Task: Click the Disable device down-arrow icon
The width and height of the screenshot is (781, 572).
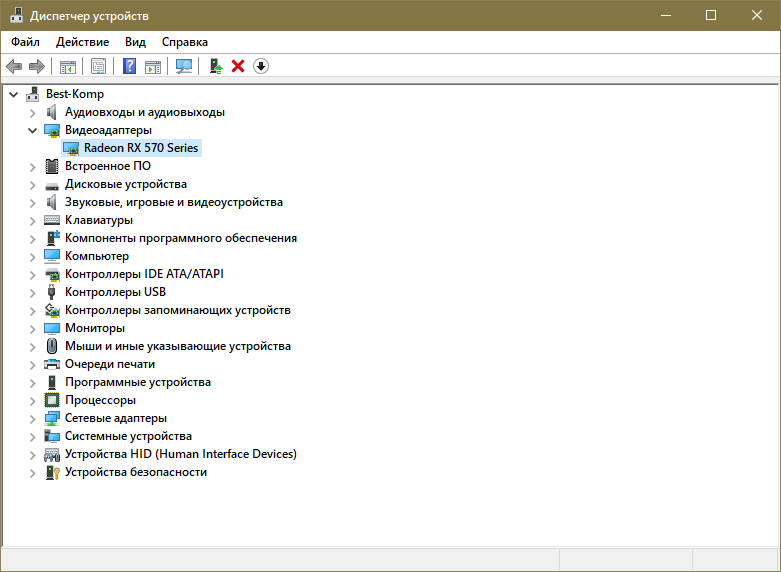Action: coord(261,66)
